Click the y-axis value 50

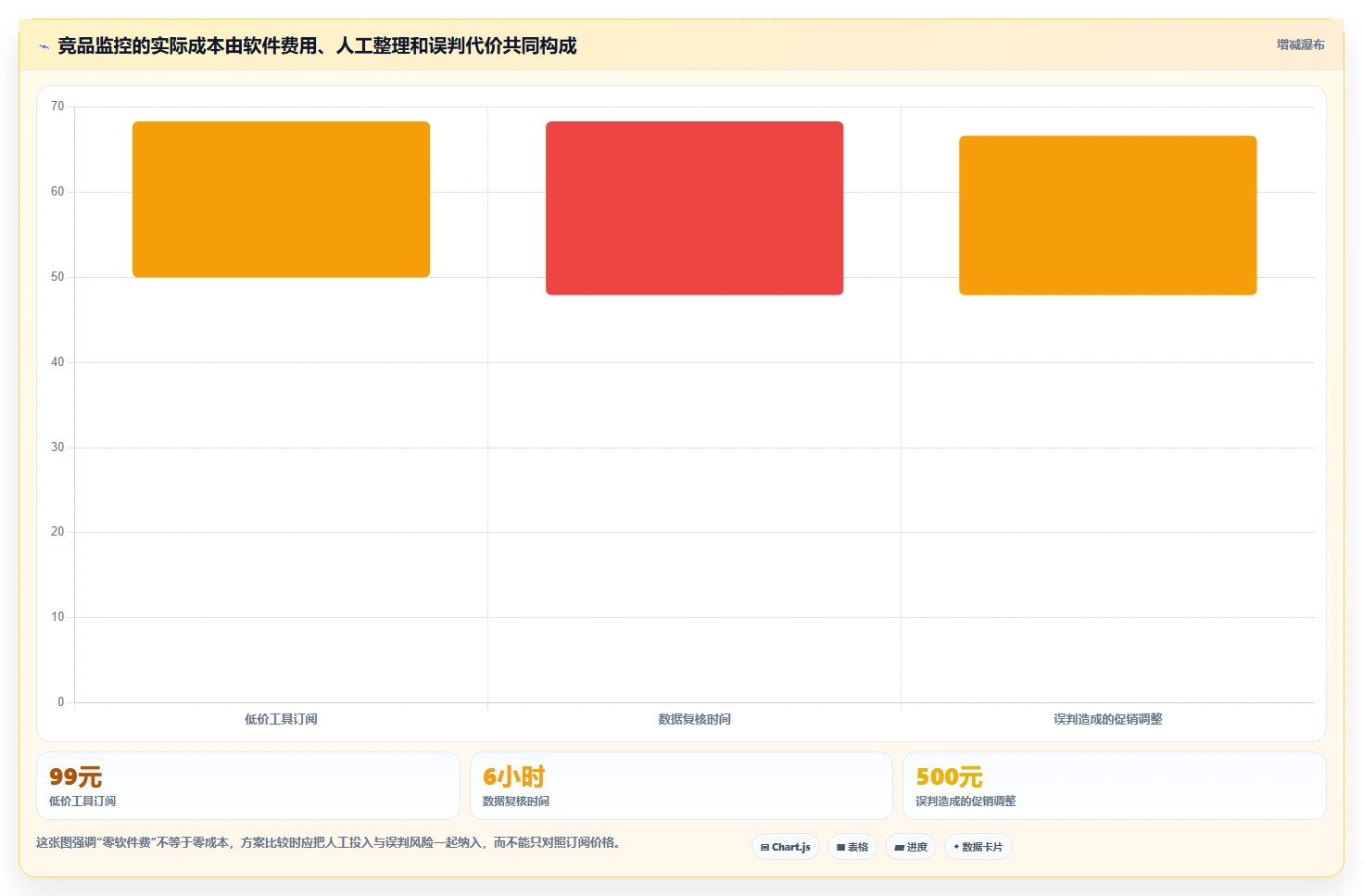[57, 277]
